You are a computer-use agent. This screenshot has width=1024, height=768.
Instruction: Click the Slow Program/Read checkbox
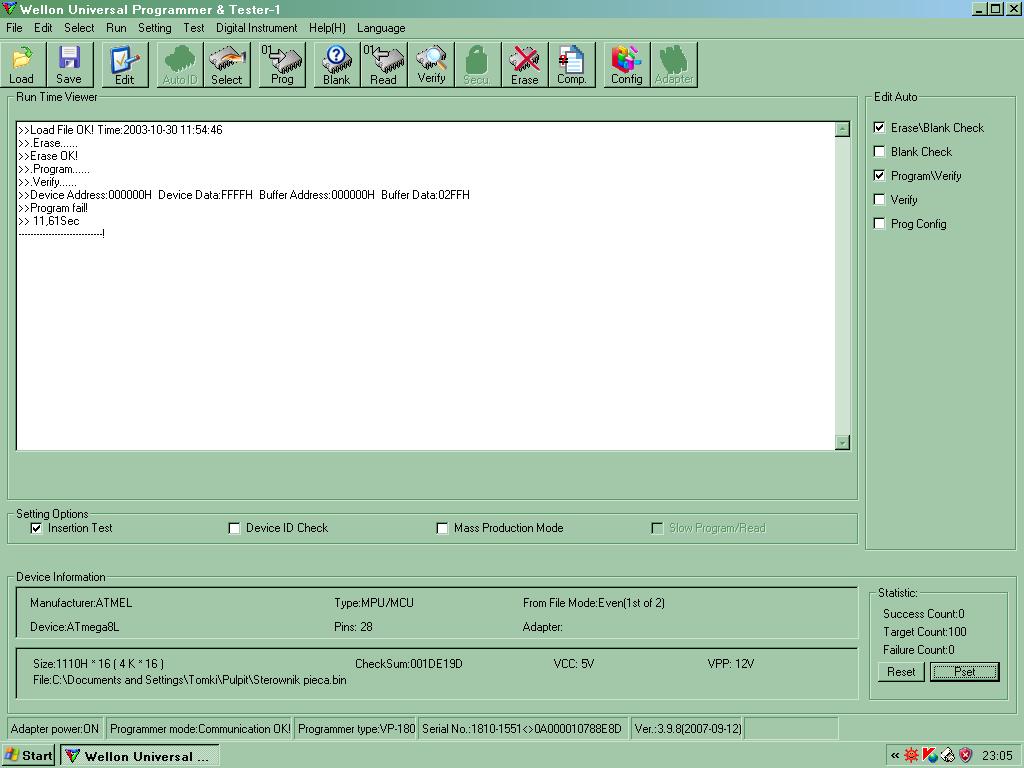(658, 528)
